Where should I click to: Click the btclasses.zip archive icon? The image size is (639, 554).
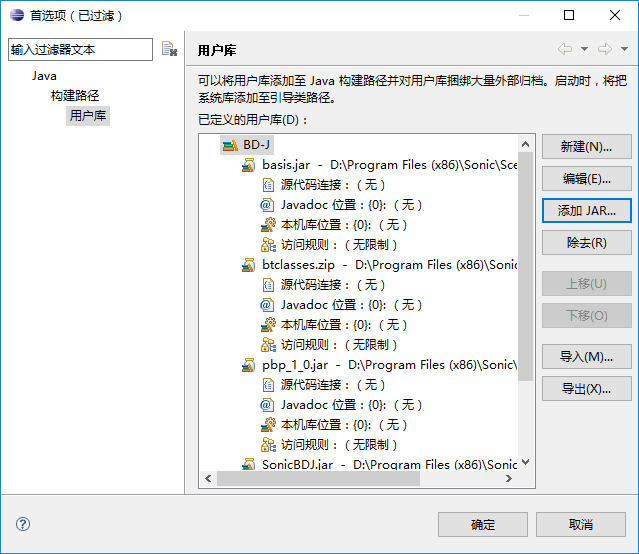[x=248, y=265]
